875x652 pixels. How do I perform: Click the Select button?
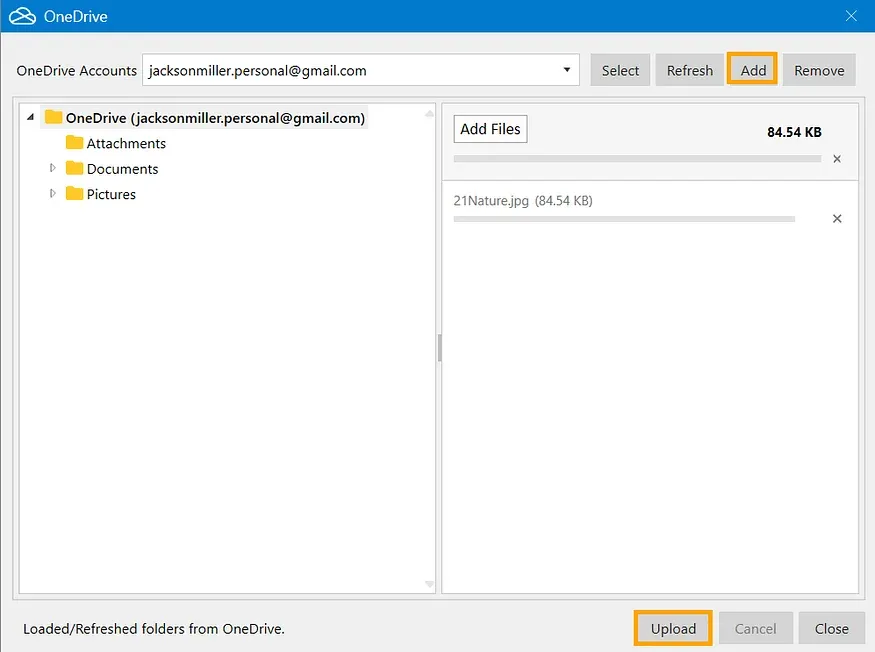pos(620,70)
